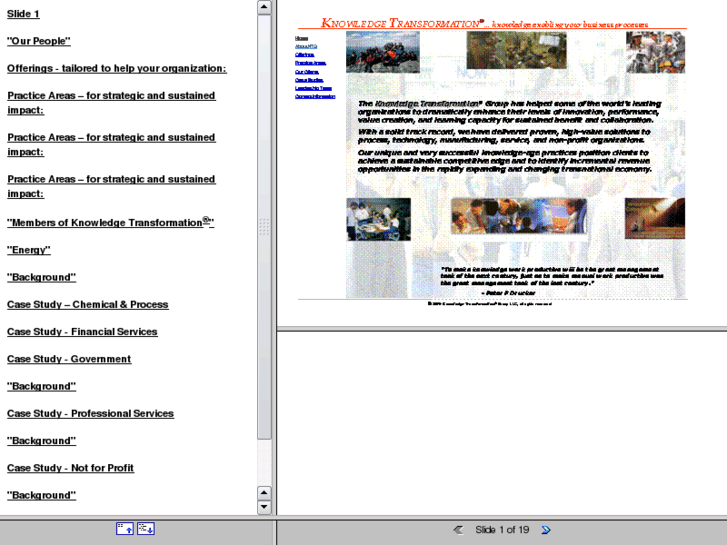Click the collapse outline icon with up arrow

[125, 529]
